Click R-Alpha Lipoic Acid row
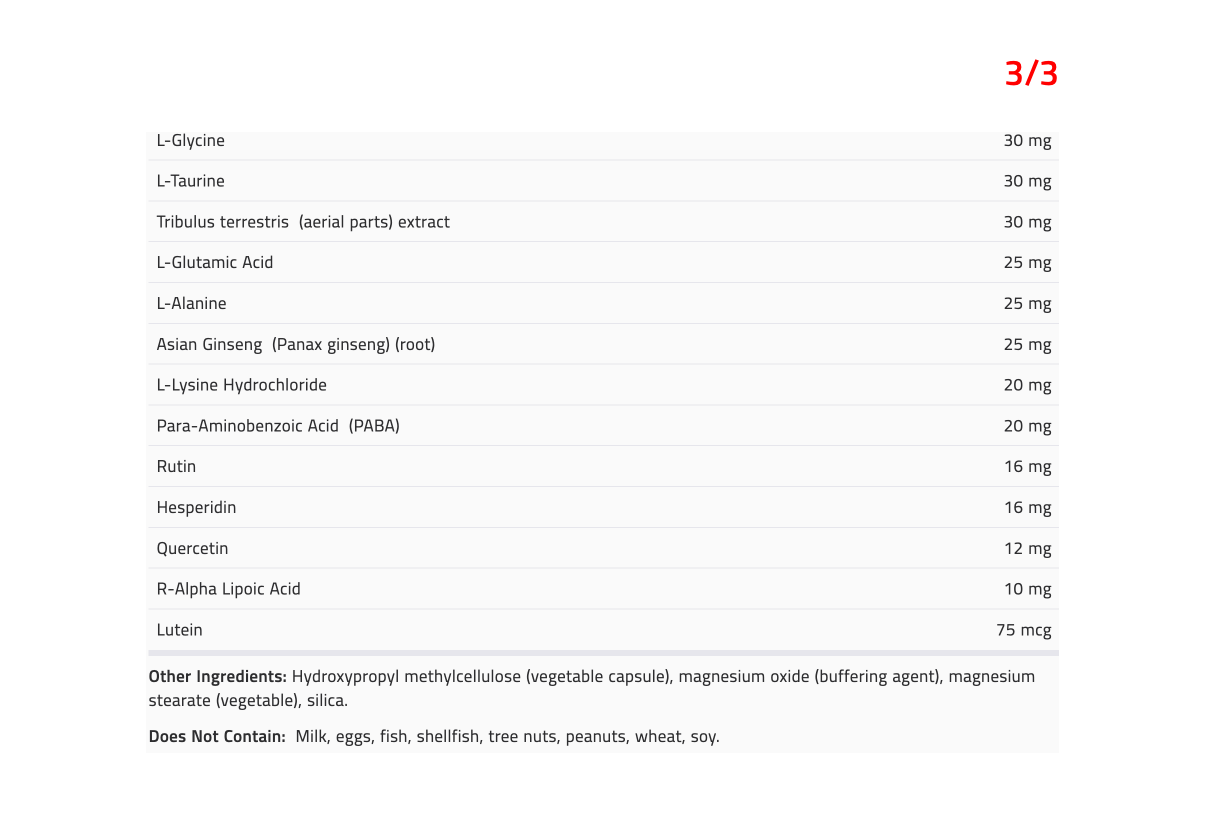The image size is (1206, 820). tap(603, 589)
